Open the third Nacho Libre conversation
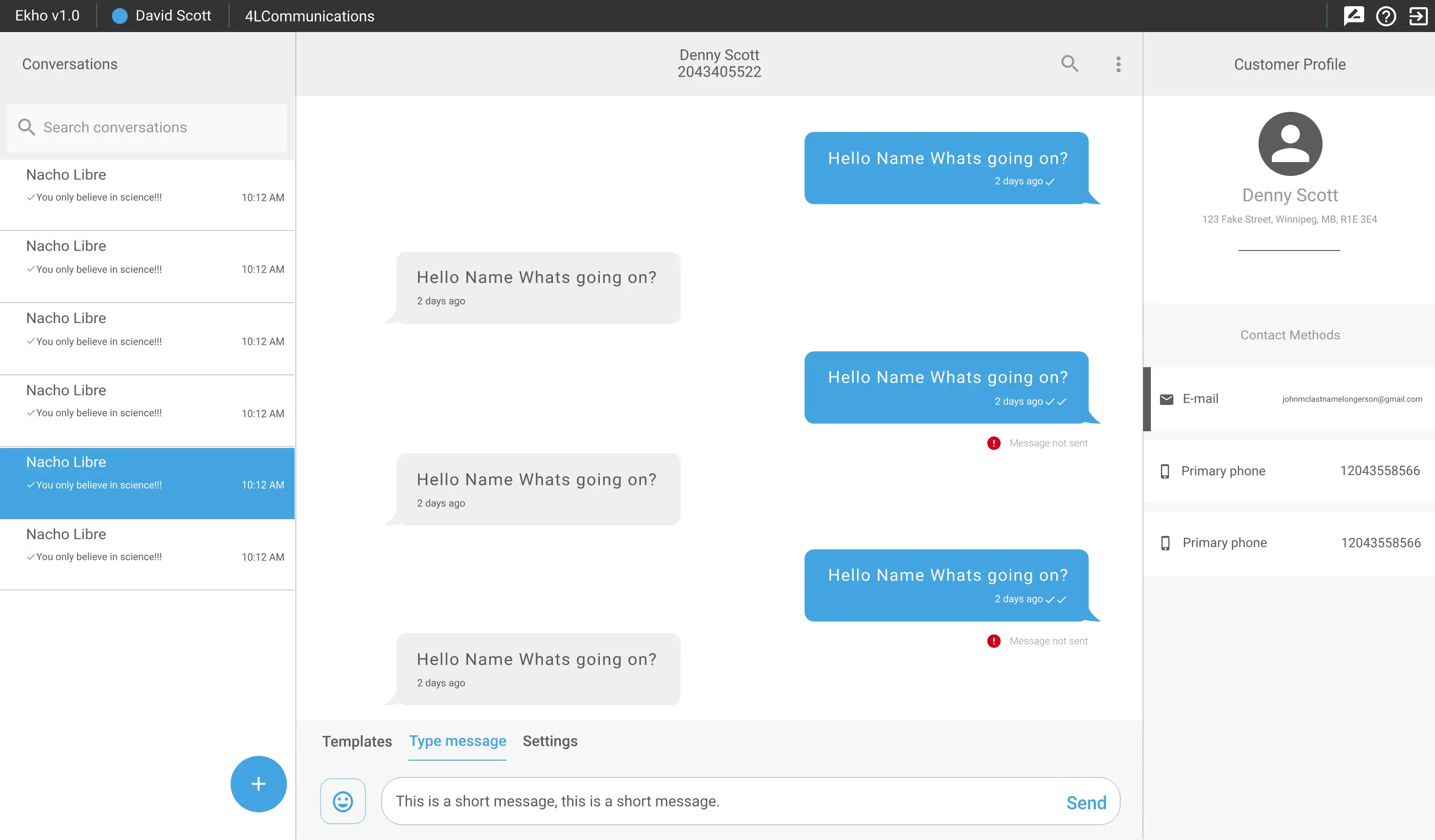Screen dimensions: 1435x840 pyautogui.click(x=147, y=338)
